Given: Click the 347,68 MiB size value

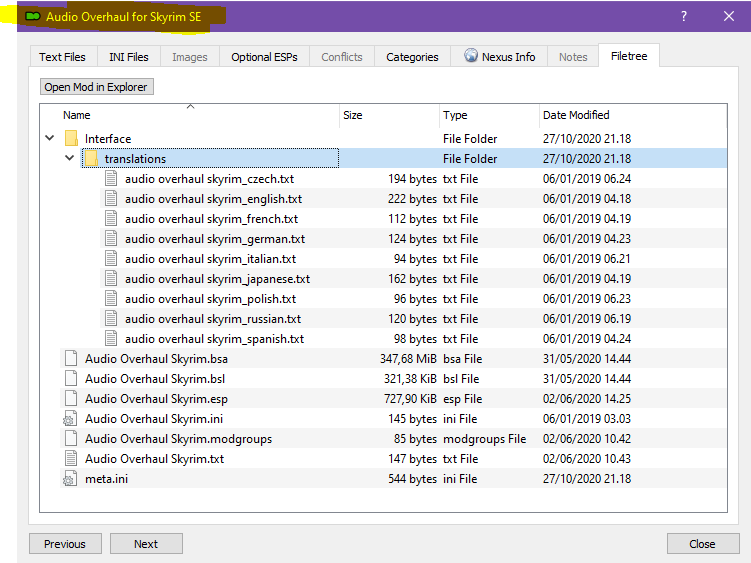Looking at the screenshot, I should pyautogui.click(x=409, y=359).
